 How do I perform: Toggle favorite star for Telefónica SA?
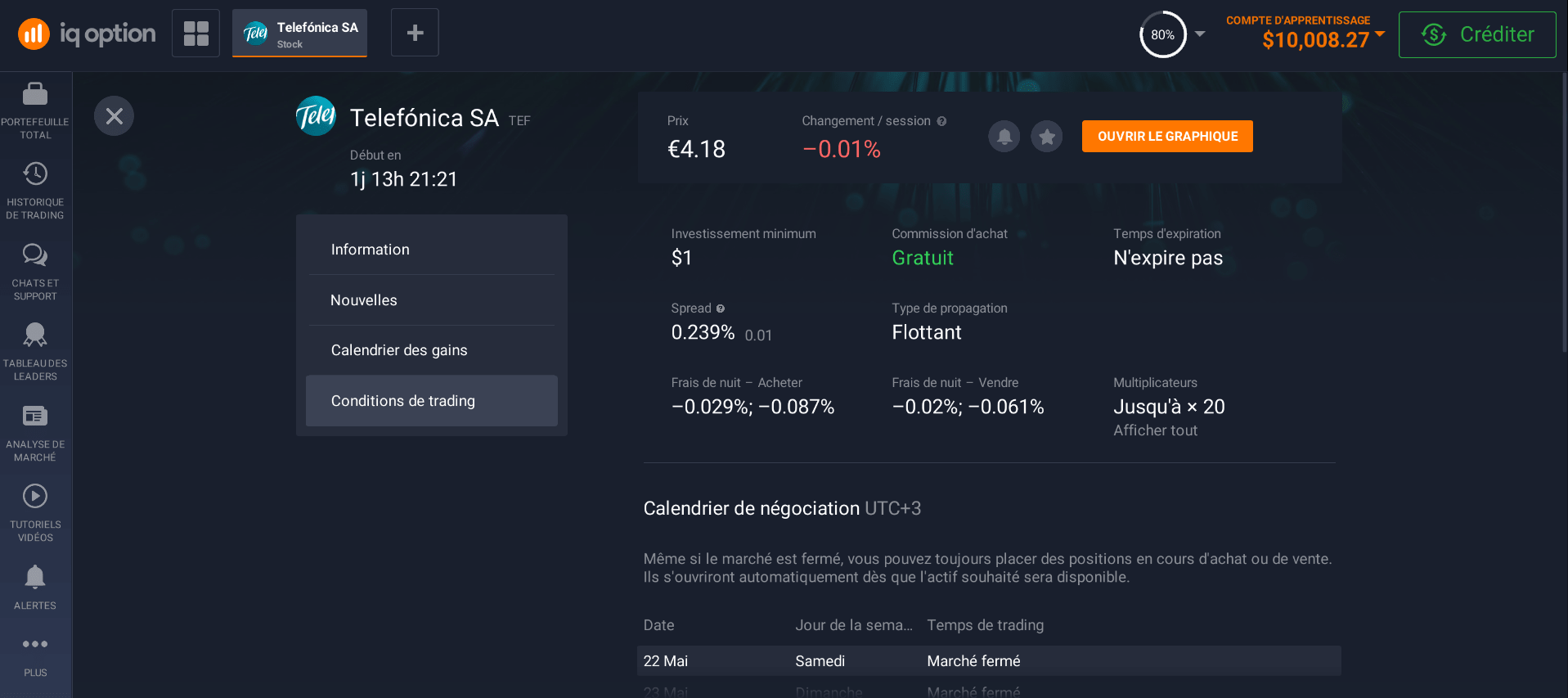click(x=1047, y=136)
